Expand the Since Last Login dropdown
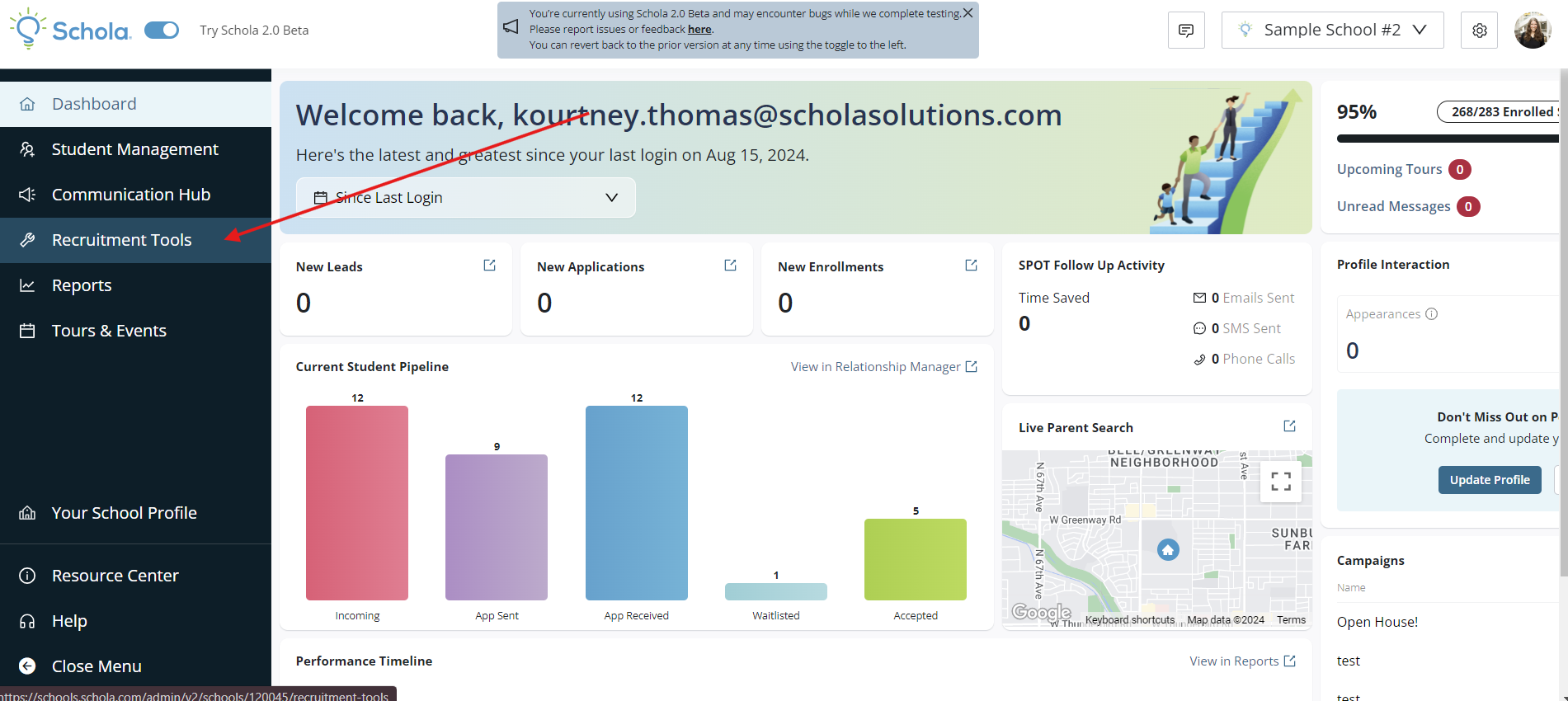 pyautogui.click(x=466, y=198)
